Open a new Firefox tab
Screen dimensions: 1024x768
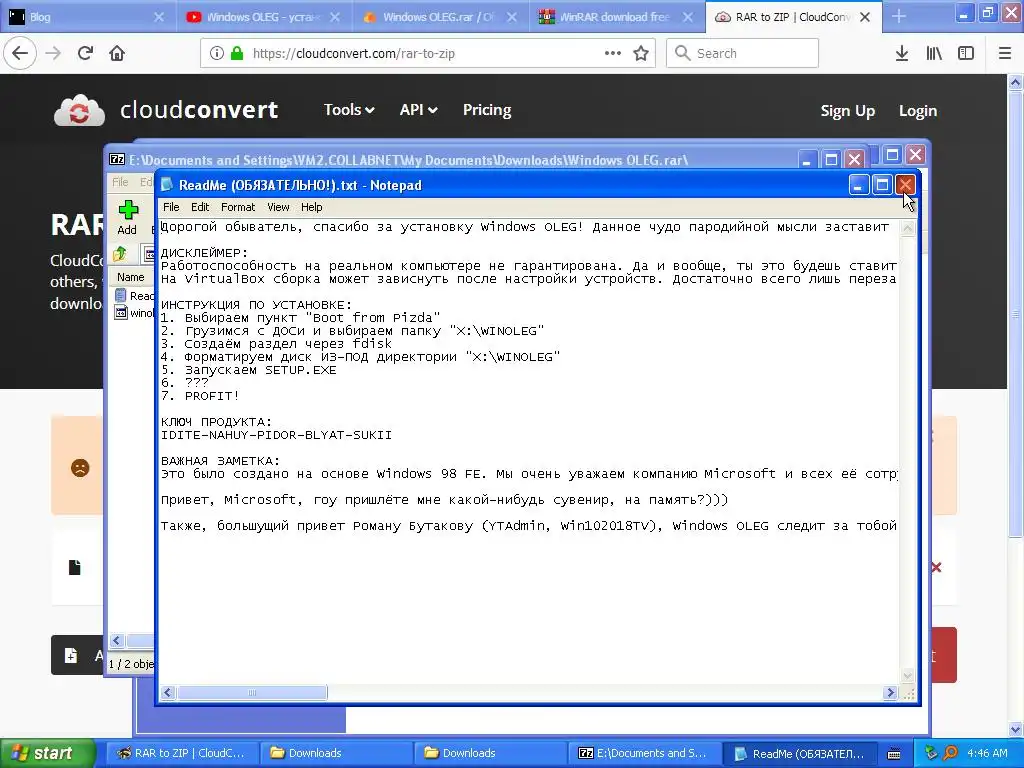pos(899,16)
